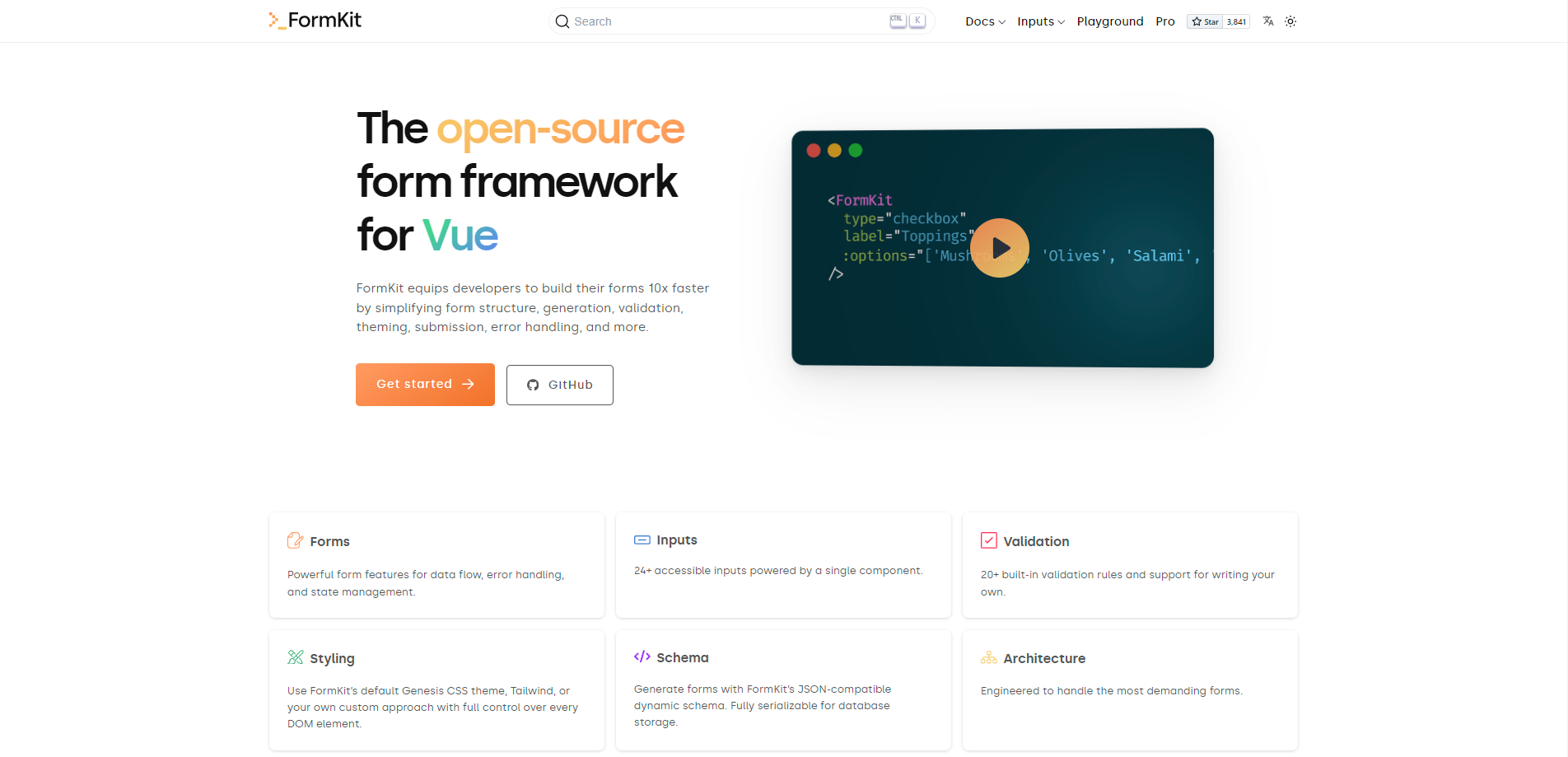Click the FormKit logo in header
Image resolution: width=1568 pixels, height=757 pixels.
coord(315,21)
